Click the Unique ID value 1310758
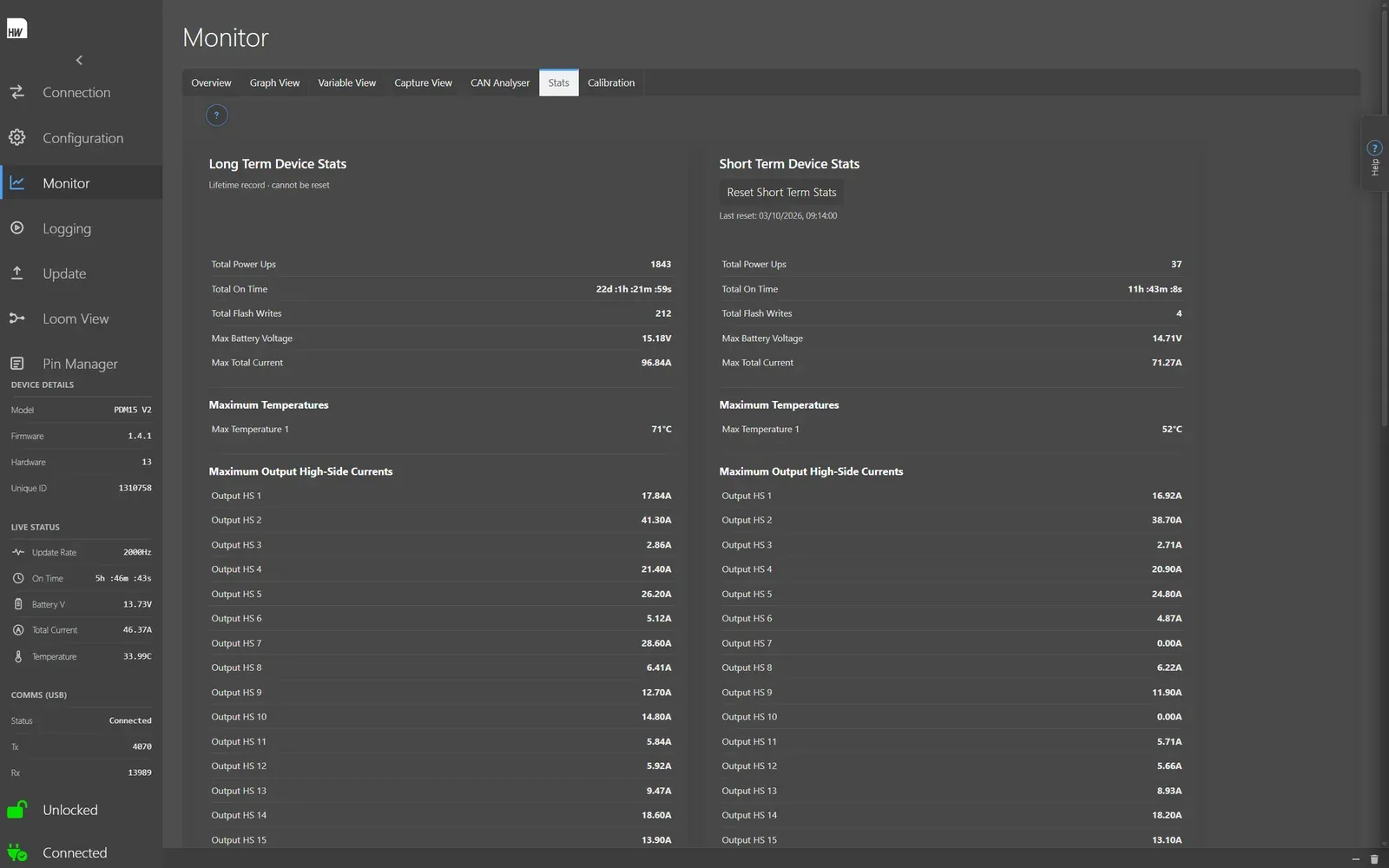 [135, 488]
